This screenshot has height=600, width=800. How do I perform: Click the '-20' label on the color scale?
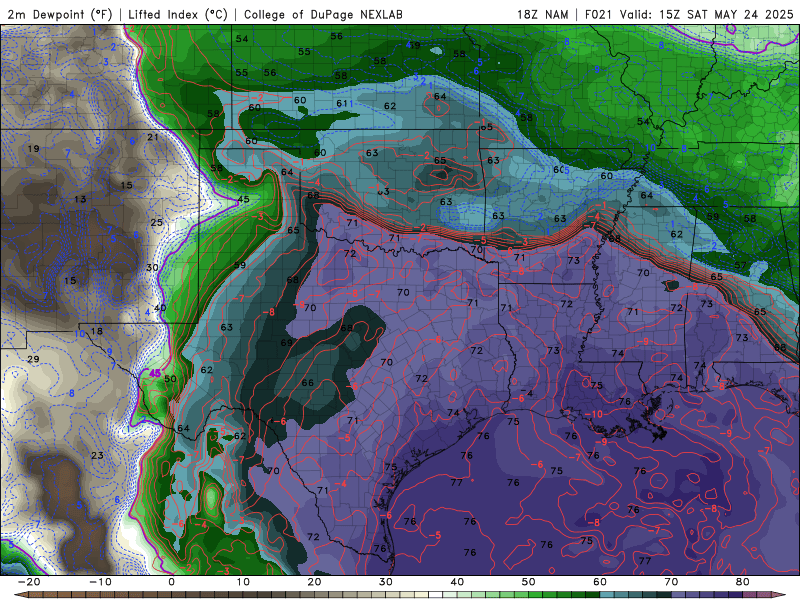click(x=28, y=582)
